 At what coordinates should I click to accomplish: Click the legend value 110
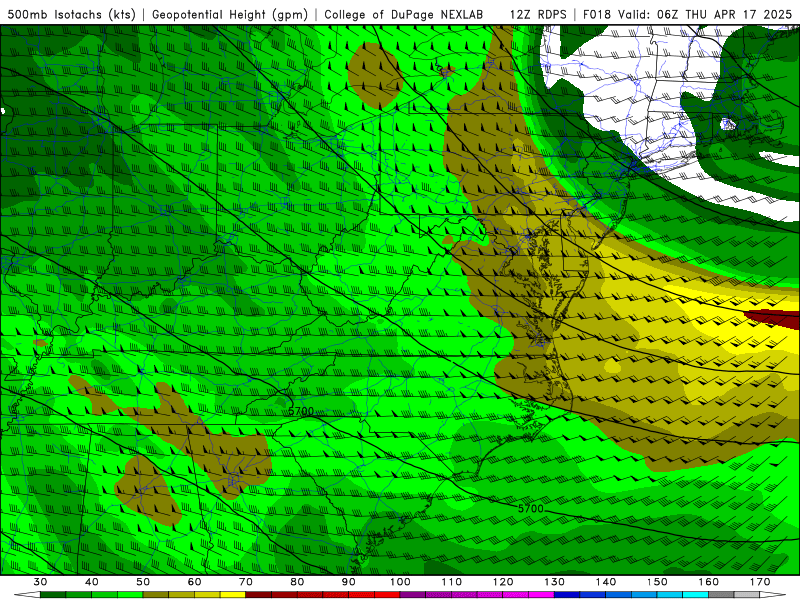tap(452, 582)
